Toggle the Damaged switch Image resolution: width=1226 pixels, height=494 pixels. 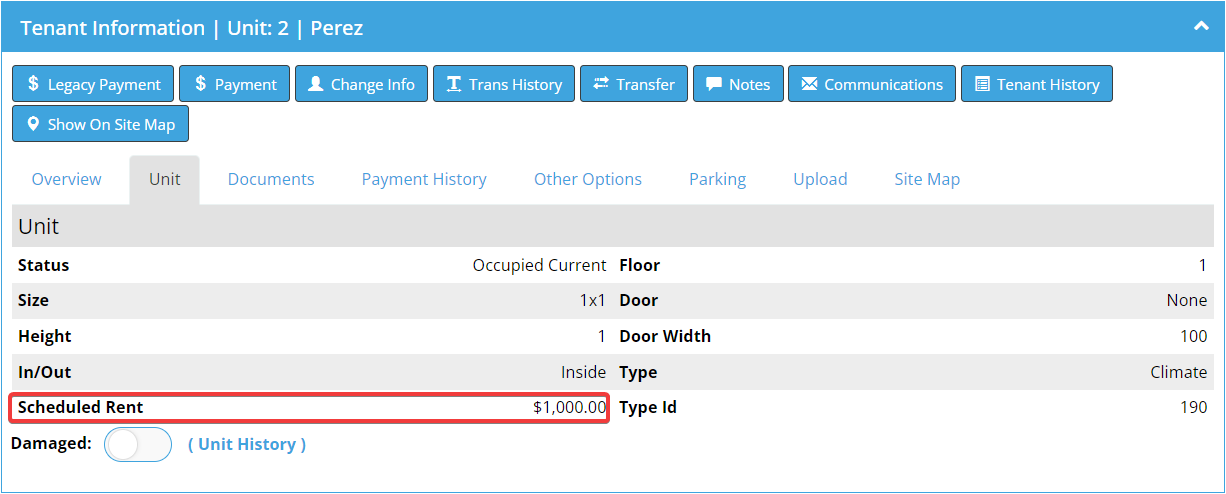coord(138,444)
